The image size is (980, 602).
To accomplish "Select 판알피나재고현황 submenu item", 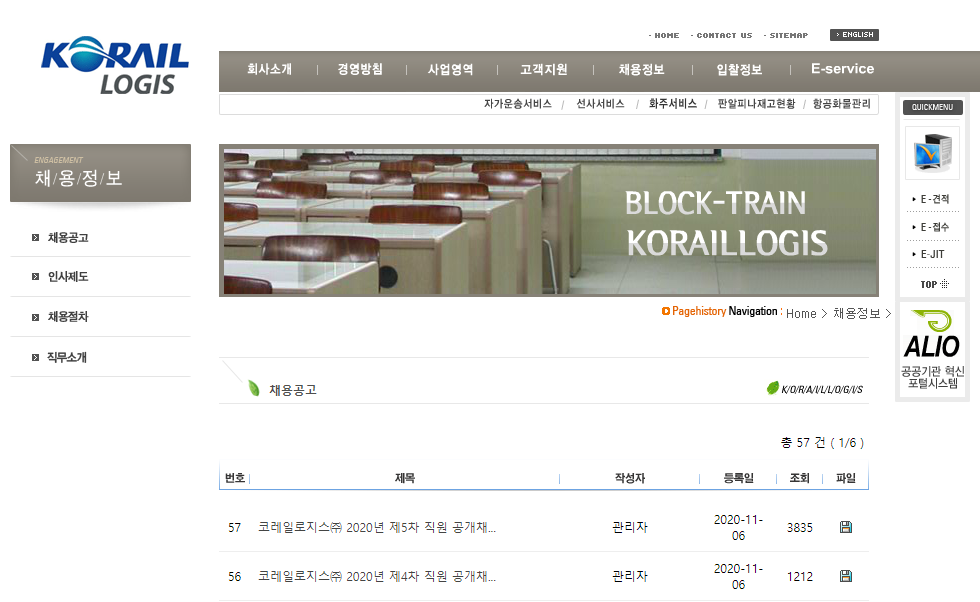I will pyautogui.click(x=756, y=104).
